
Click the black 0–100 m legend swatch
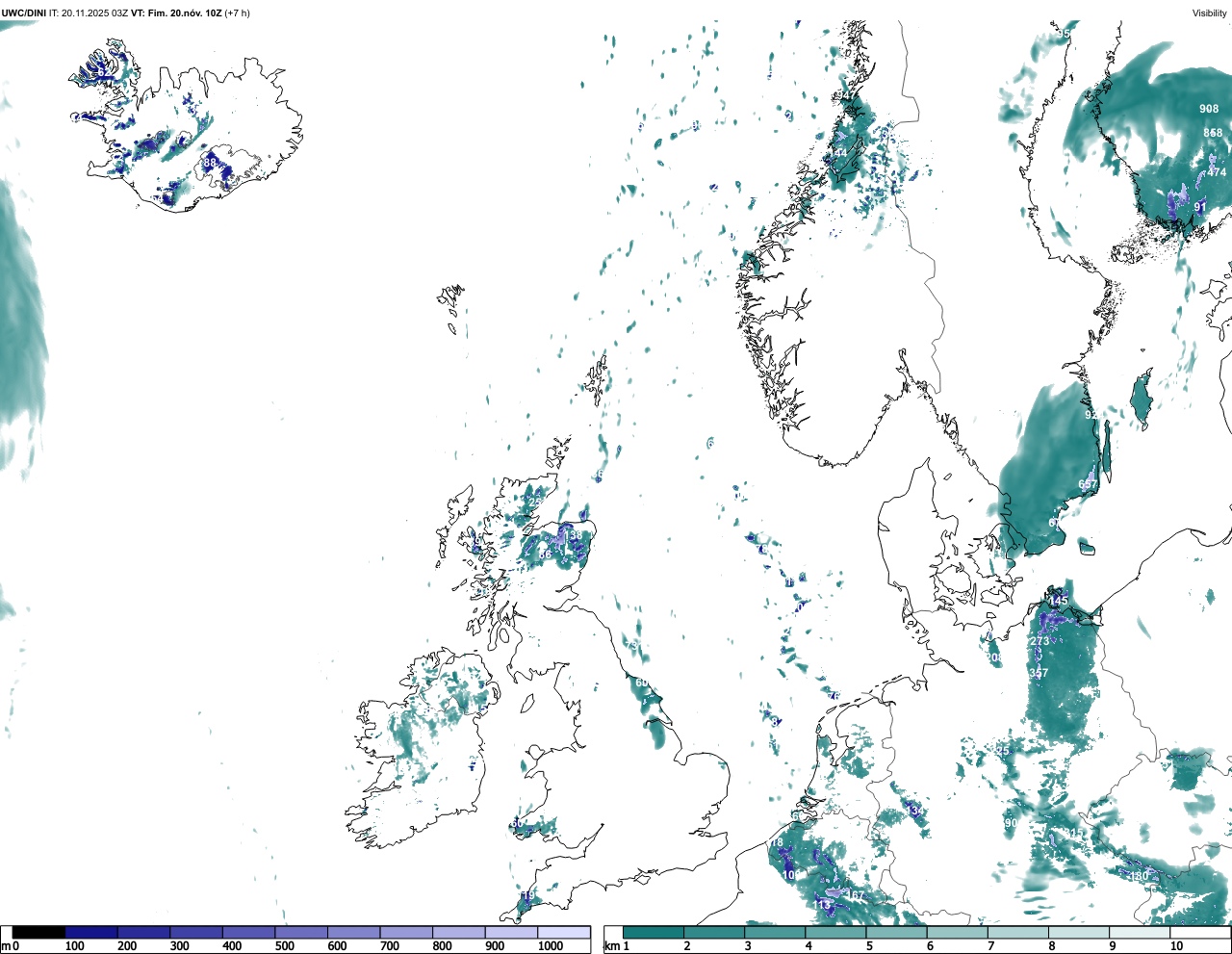click(39, 932)
